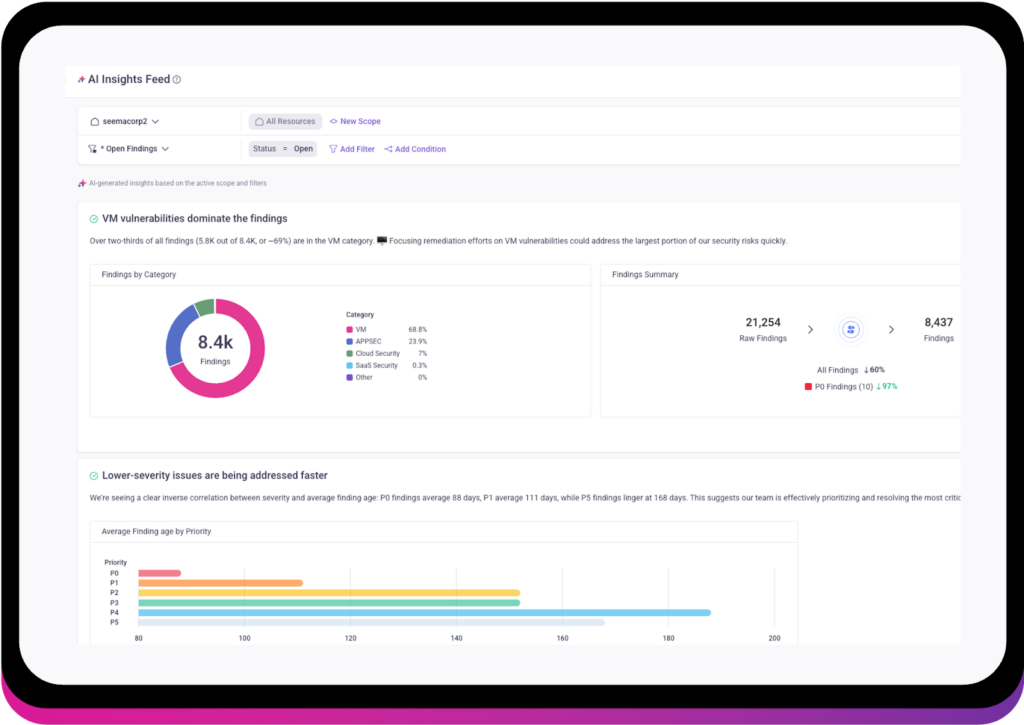Select the All Resources scope chip

[285, 122]
